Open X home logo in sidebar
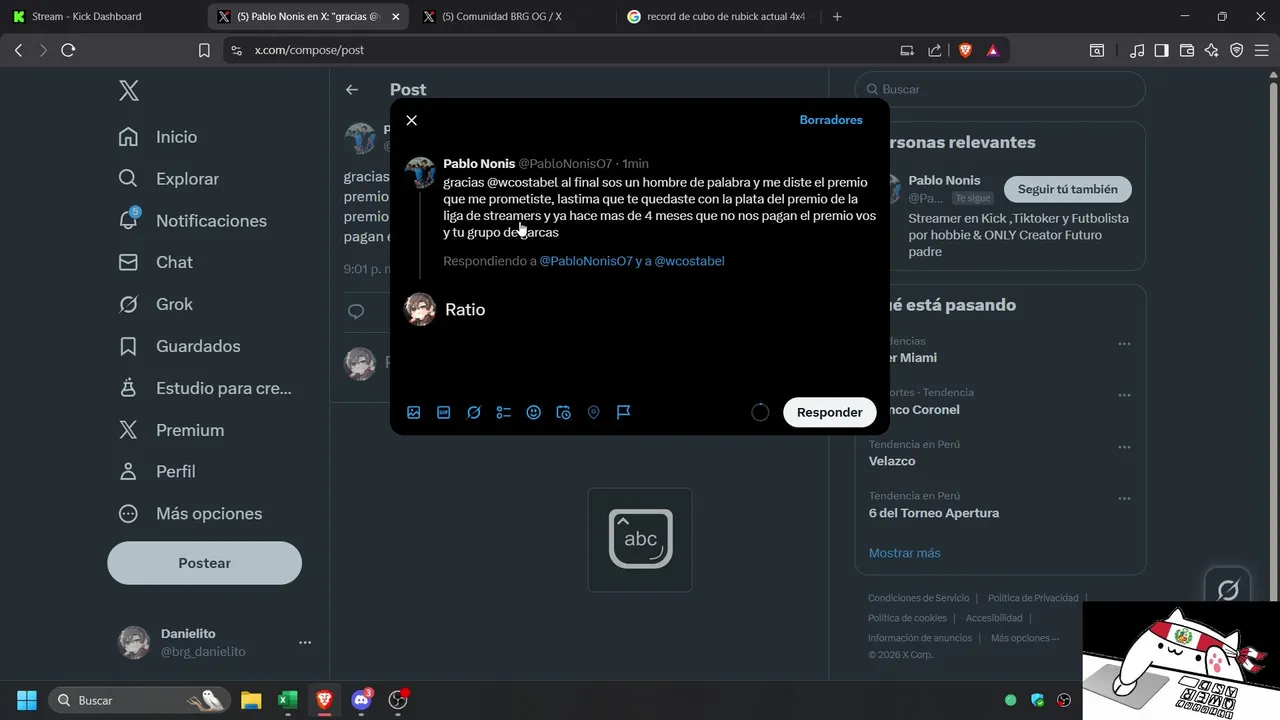 coord(129,91)
